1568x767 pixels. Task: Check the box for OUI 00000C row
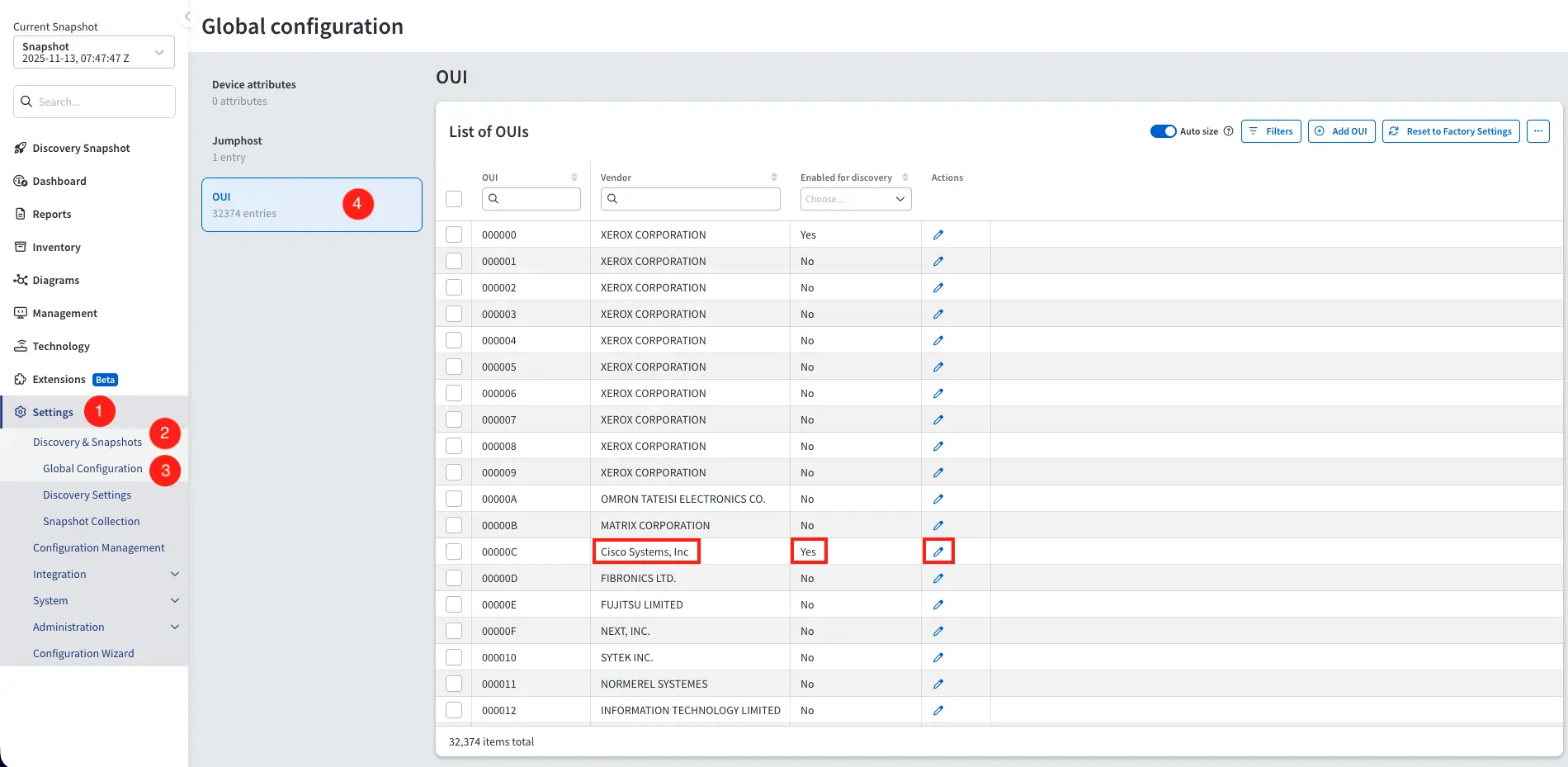(x=454, y=552)
